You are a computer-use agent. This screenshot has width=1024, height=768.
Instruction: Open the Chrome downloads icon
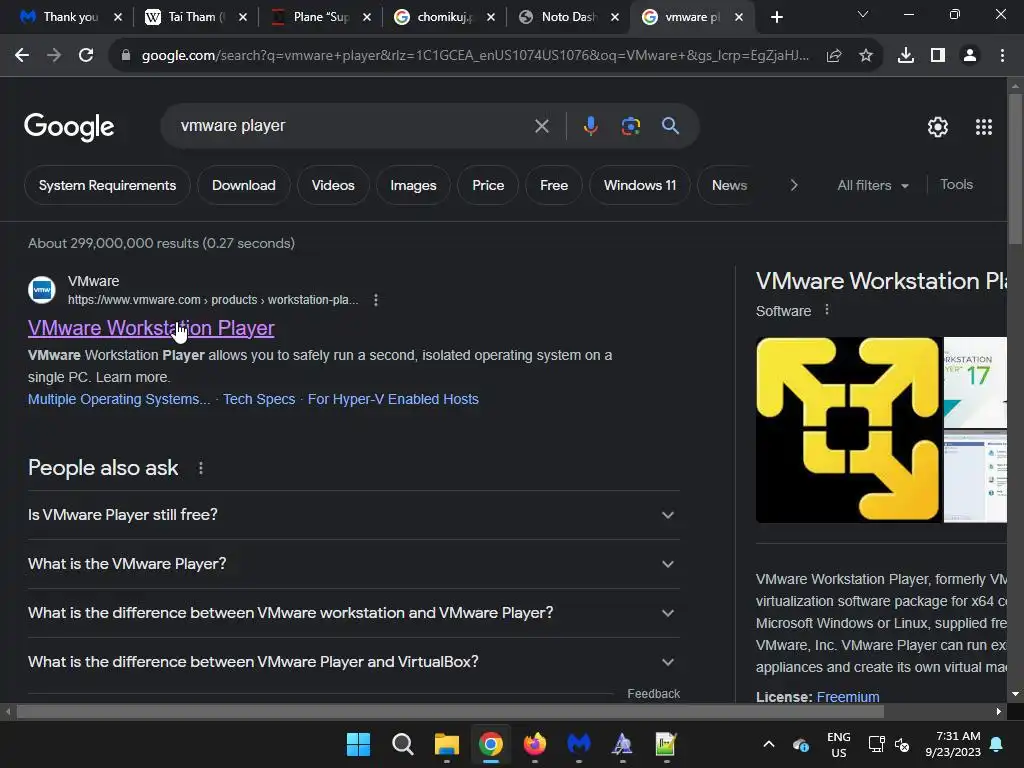(x=906, y=56)
